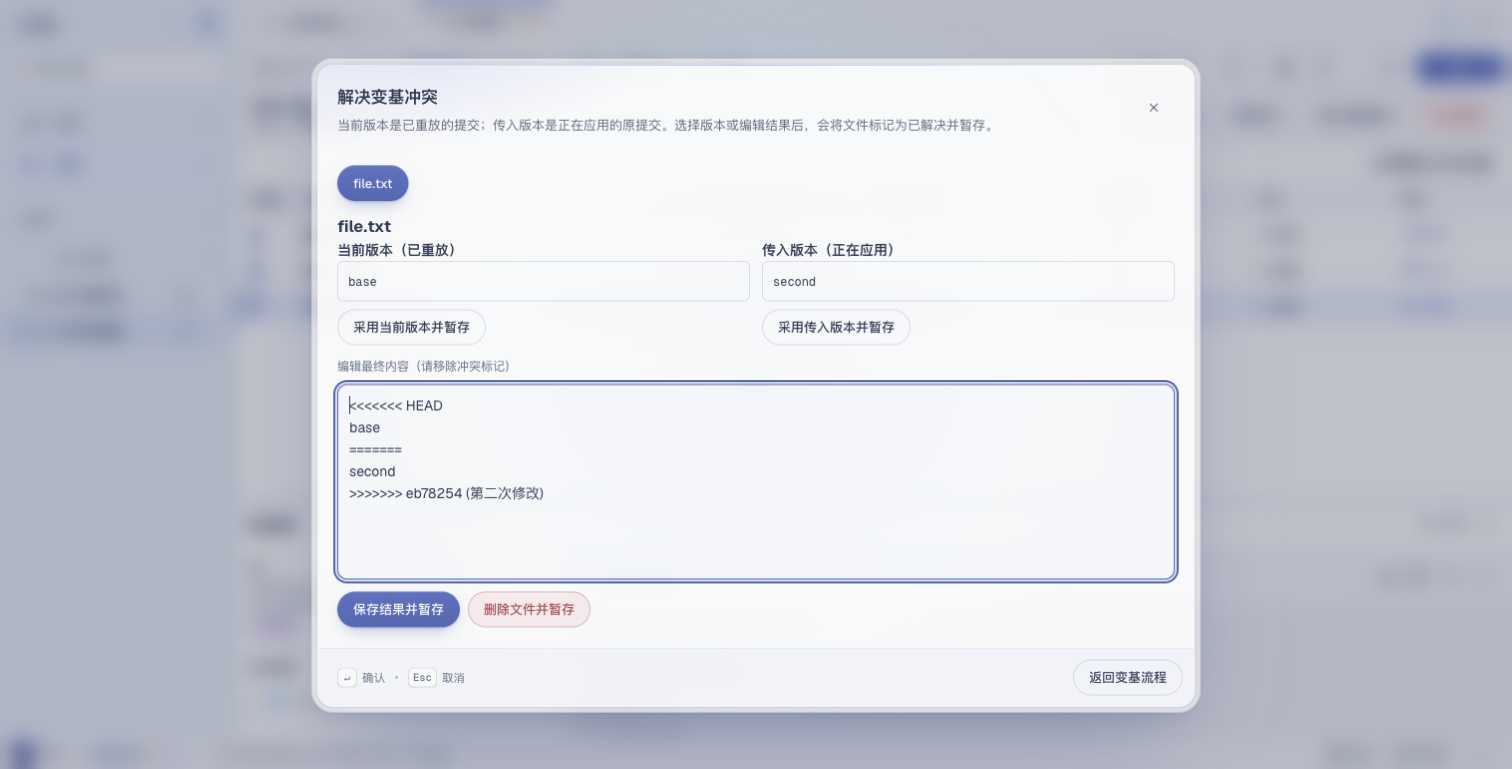1512x769 pixels.
Task: Click the incoming version 'second' box
Action: (x=968, y=281)
